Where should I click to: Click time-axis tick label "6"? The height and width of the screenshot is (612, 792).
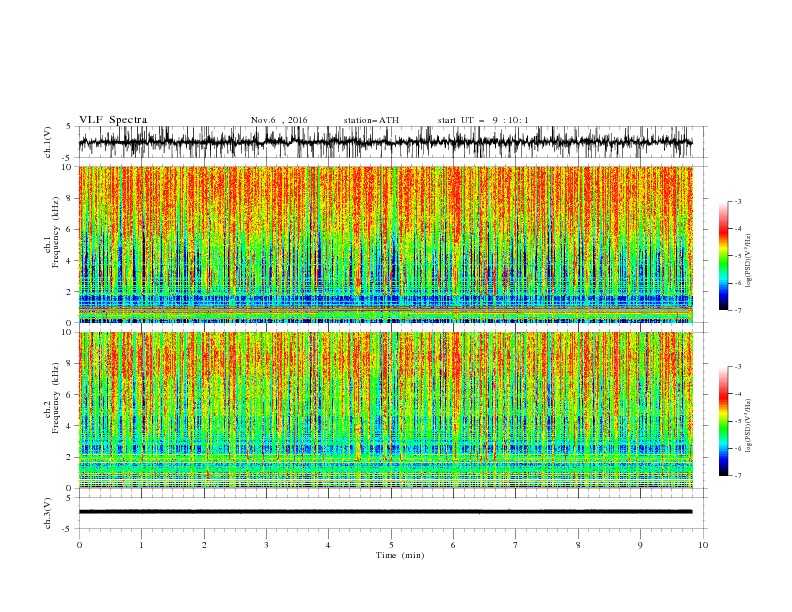453,545
